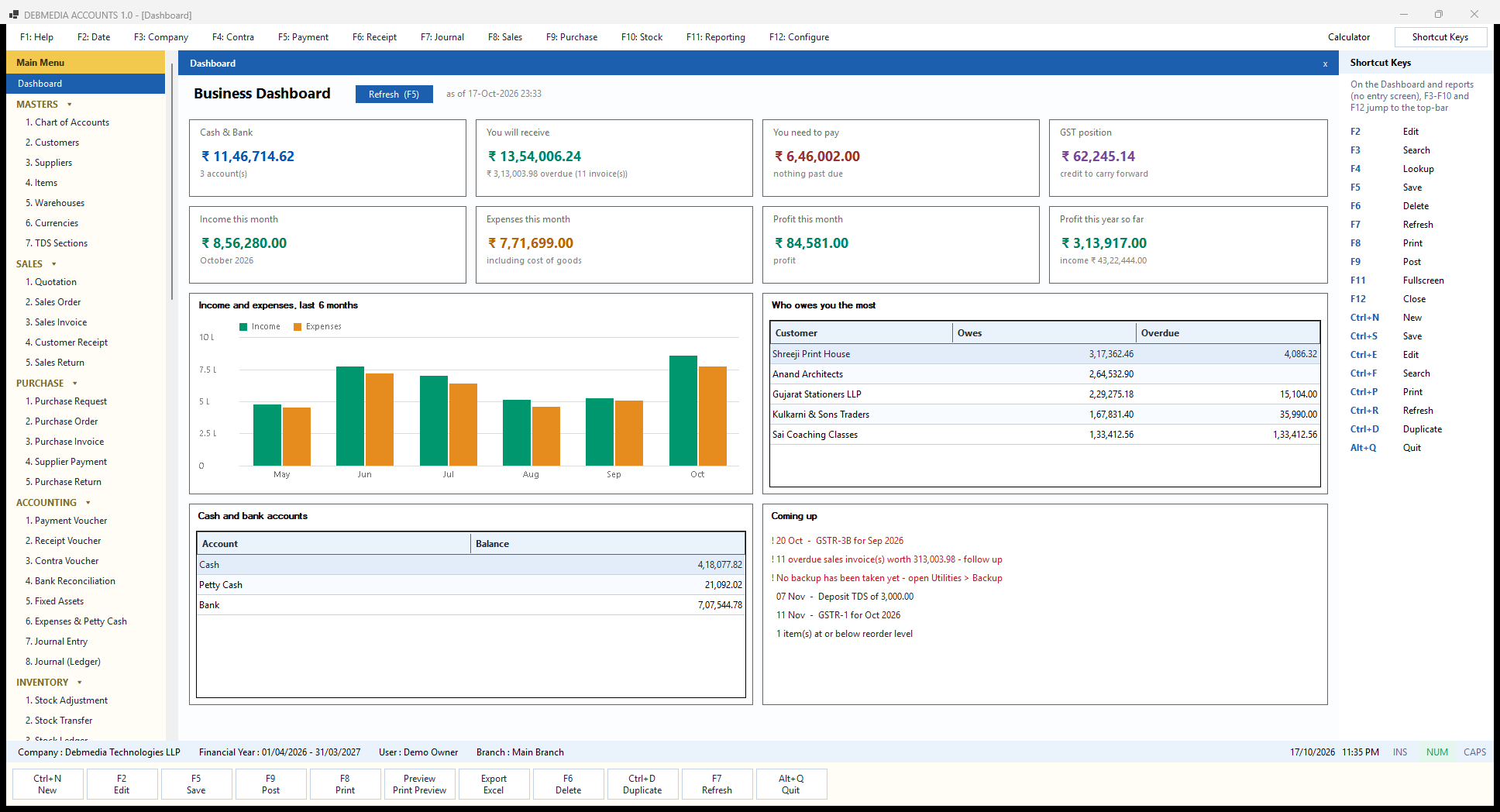The width and height of the screenshot is (1500, 812).
Task: Click the F8 Print bottom button
Action: pos(345,784)
